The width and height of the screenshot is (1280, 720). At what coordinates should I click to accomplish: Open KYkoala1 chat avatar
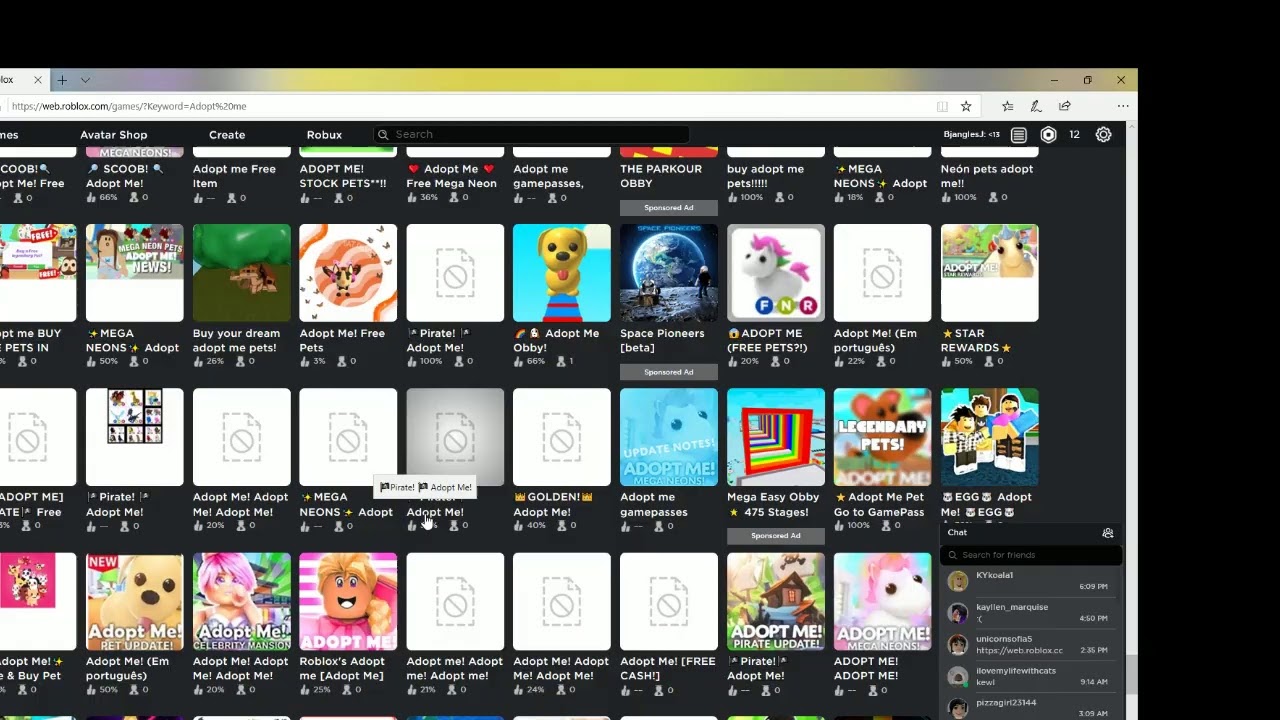958,581
